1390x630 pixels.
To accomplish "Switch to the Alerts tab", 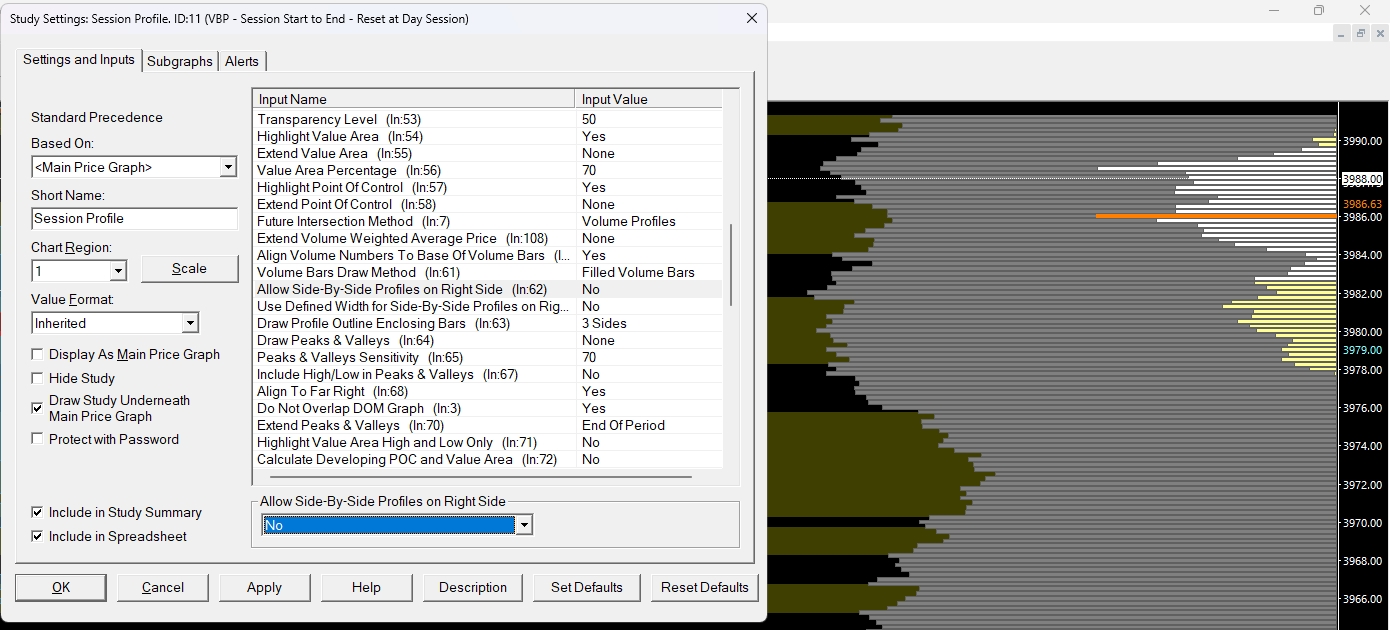I will [x=242, y=61].
